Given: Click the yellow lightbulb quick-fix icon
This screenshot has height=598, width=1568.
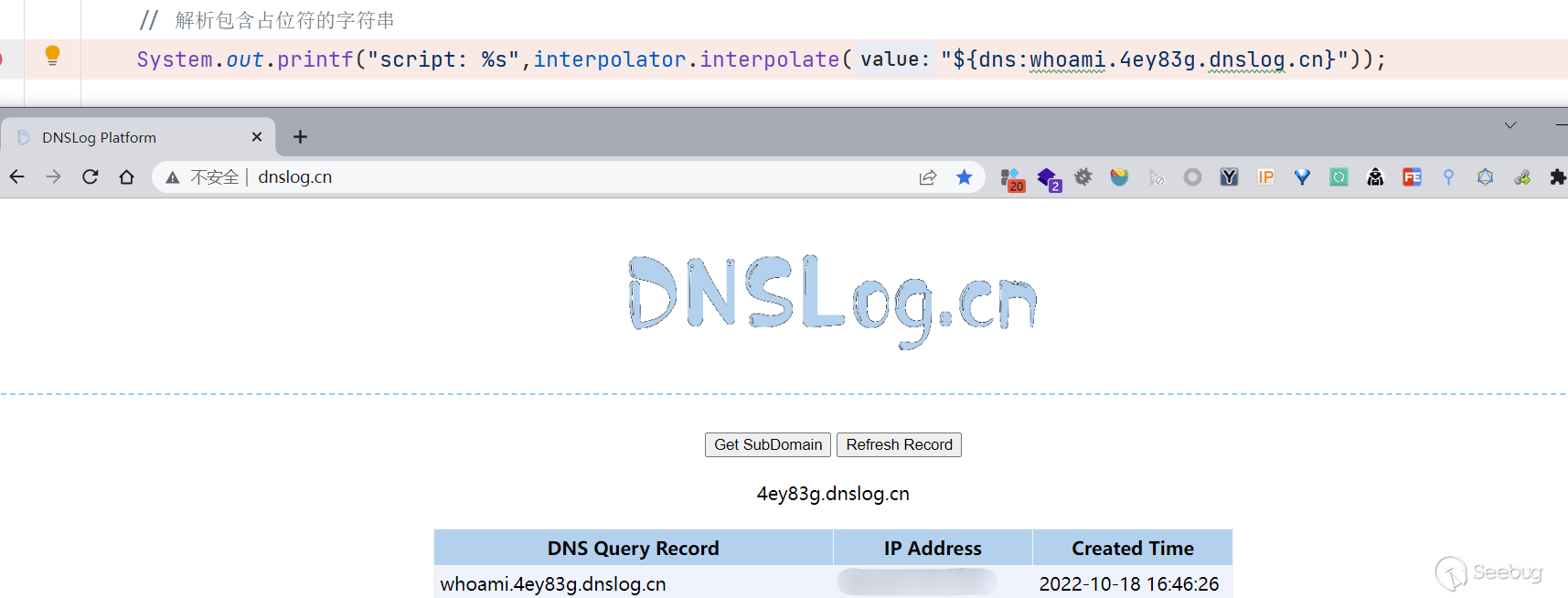Looking at the screenshot, I should click(52, 56).
